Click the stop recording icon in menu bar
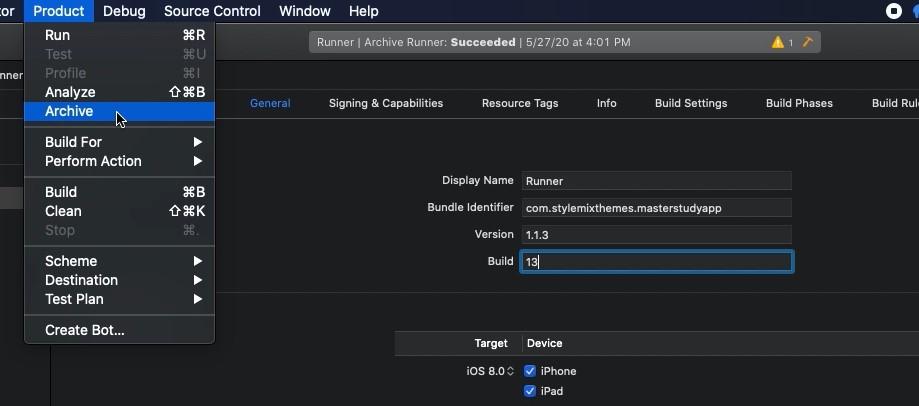Image resolution: width=919 pixels, height=406 pixels. (894, 11)
